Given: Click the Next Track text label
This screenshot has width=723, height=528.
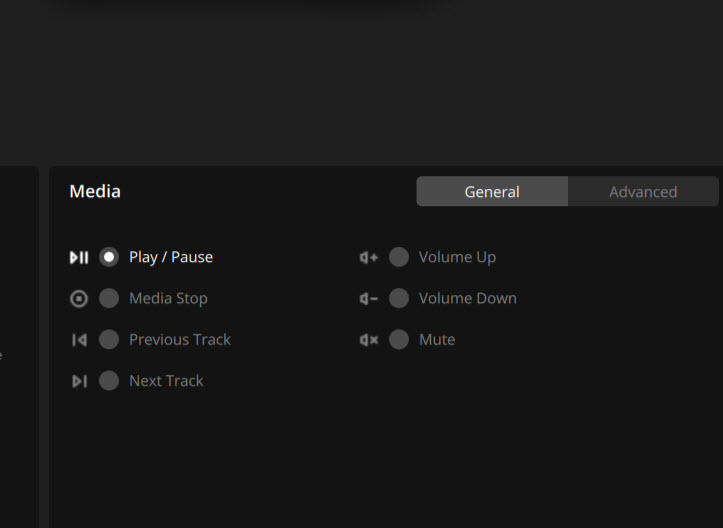Looking at the screenshot, I should coord(166,381).
